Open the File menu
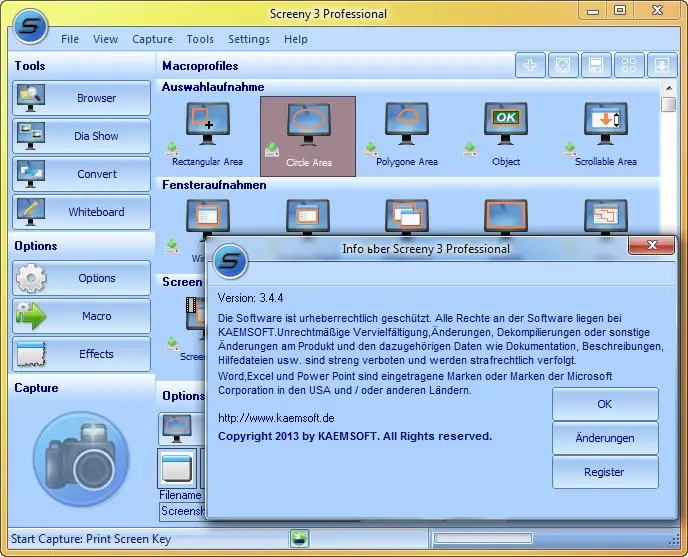Screen dimensions: 688x557 click(x=70, y=39)
